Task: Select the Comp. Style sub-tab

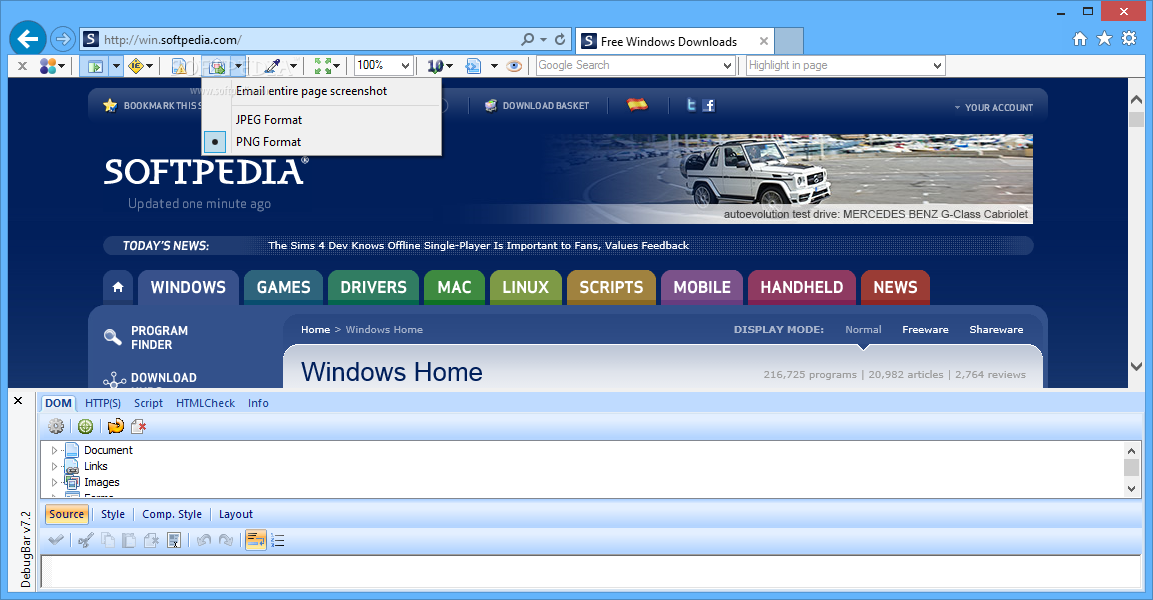Action: 172,514
